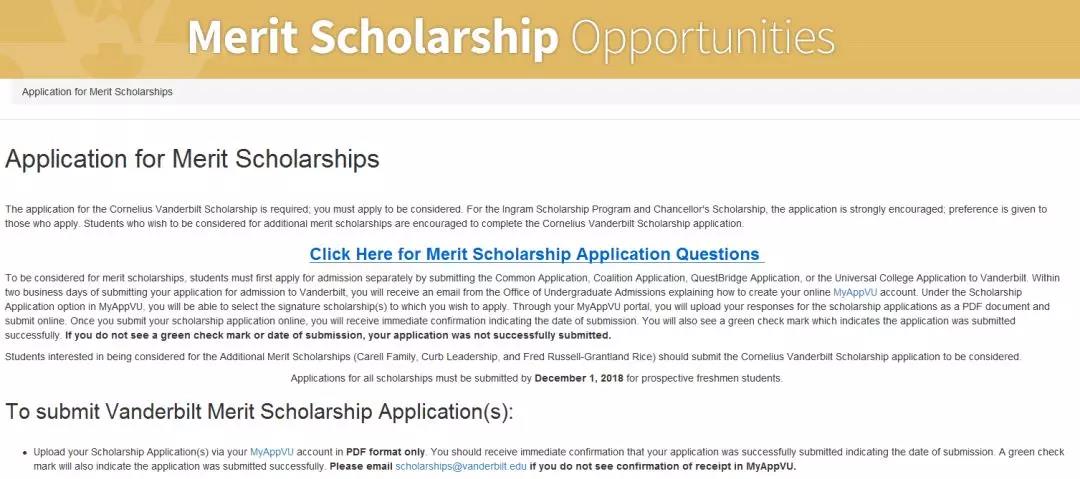Image resolution: width=1080 pixels, height=479 pixels.
Task: Click the large 'Application for Merit Scholarships' heading
Action: pyautogui.click(x=192, y=159)
